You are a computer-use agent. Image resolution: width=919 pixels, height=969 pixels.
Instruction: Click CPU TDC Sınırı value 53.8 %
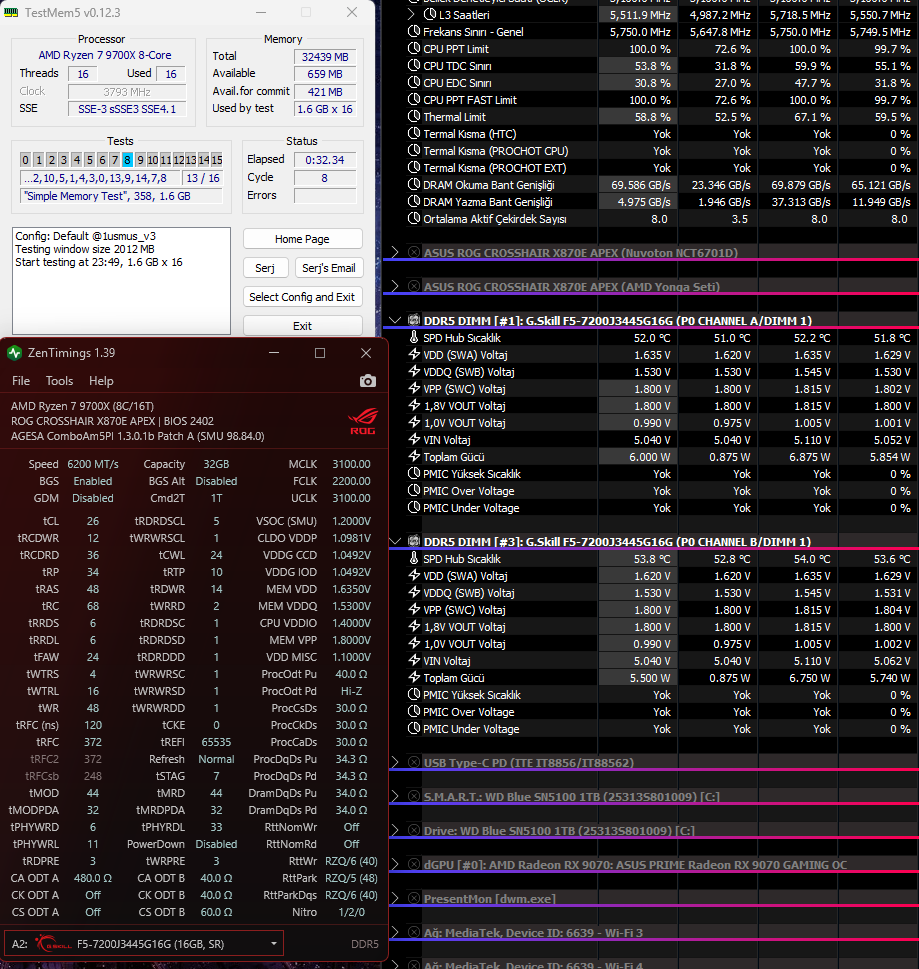tap(653, 66)
